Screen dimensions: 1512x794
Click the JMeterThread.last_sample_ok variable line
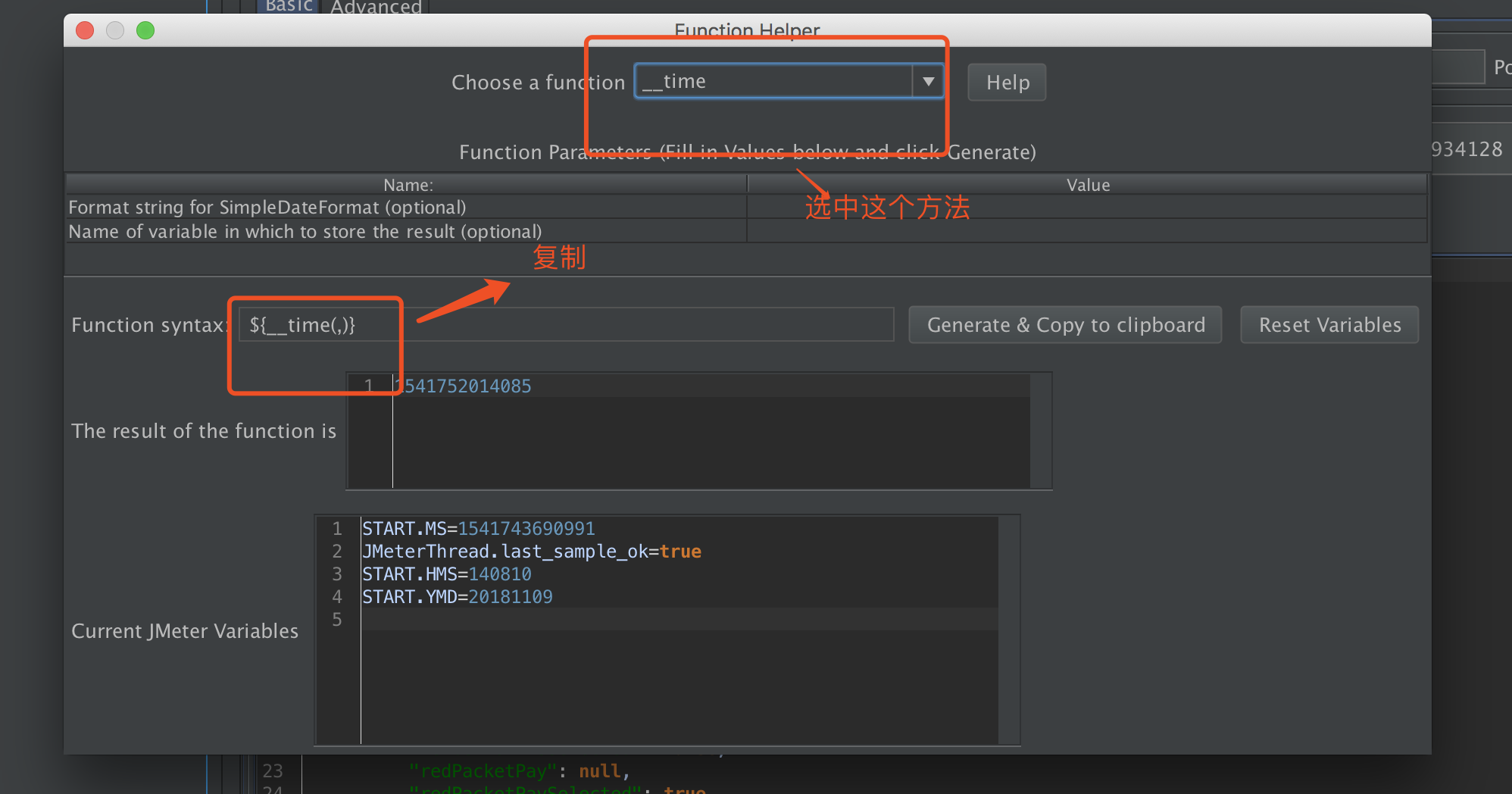(x=532, y=552)
